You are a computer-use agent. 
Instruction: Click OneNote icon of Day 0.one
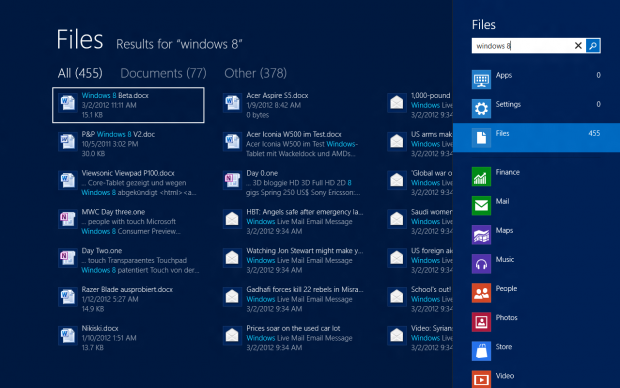click(x=232, y=180)
